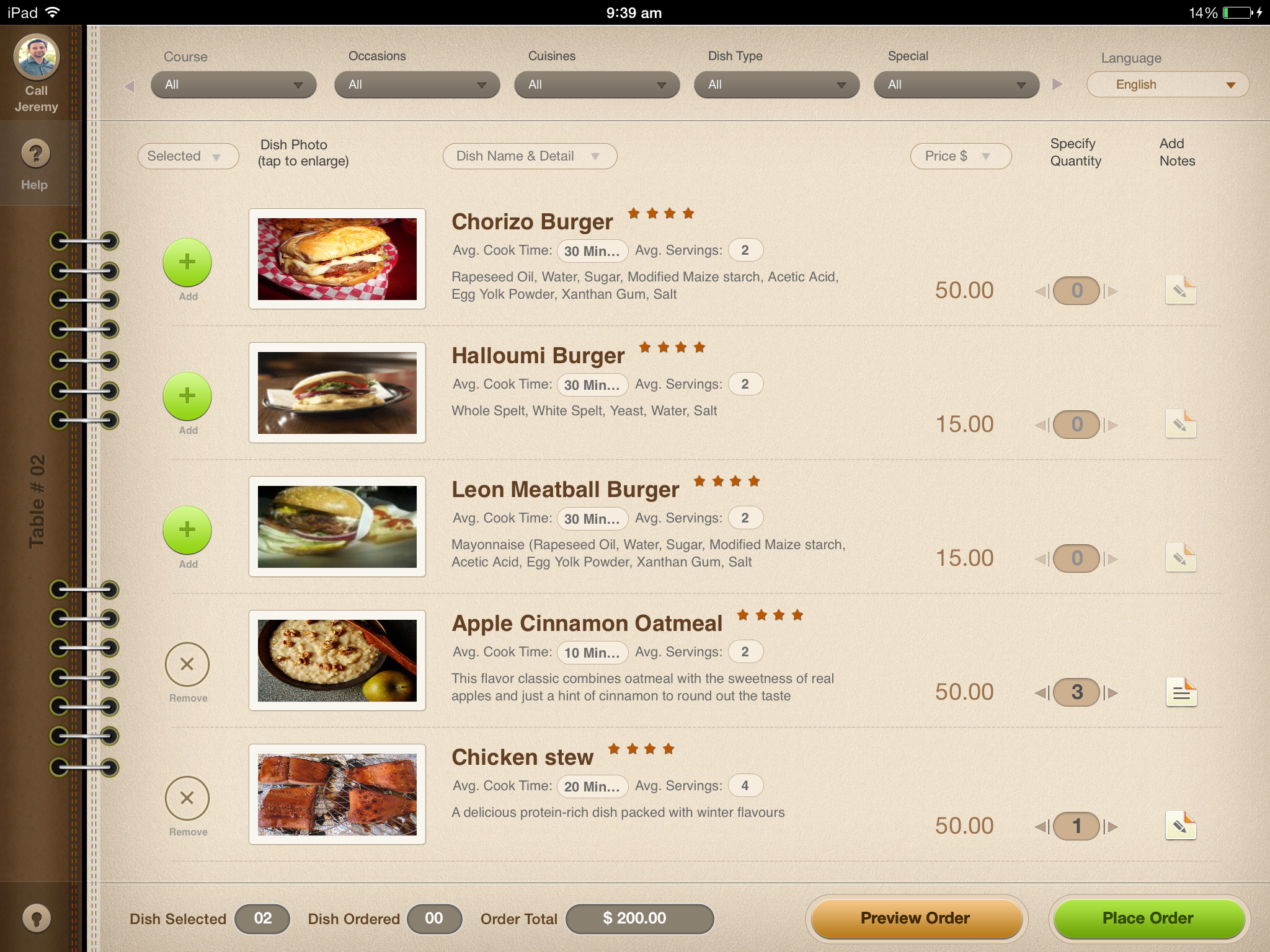Edit notes icon for Chicken stew
Viewport: 1270px width, 952px height.
[1181, 826]
